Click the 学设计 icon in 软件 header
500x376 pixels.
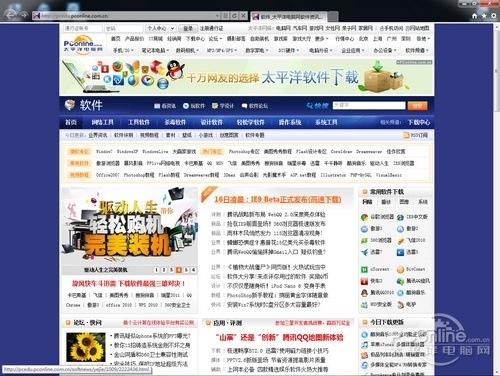[x=215, y=106]
